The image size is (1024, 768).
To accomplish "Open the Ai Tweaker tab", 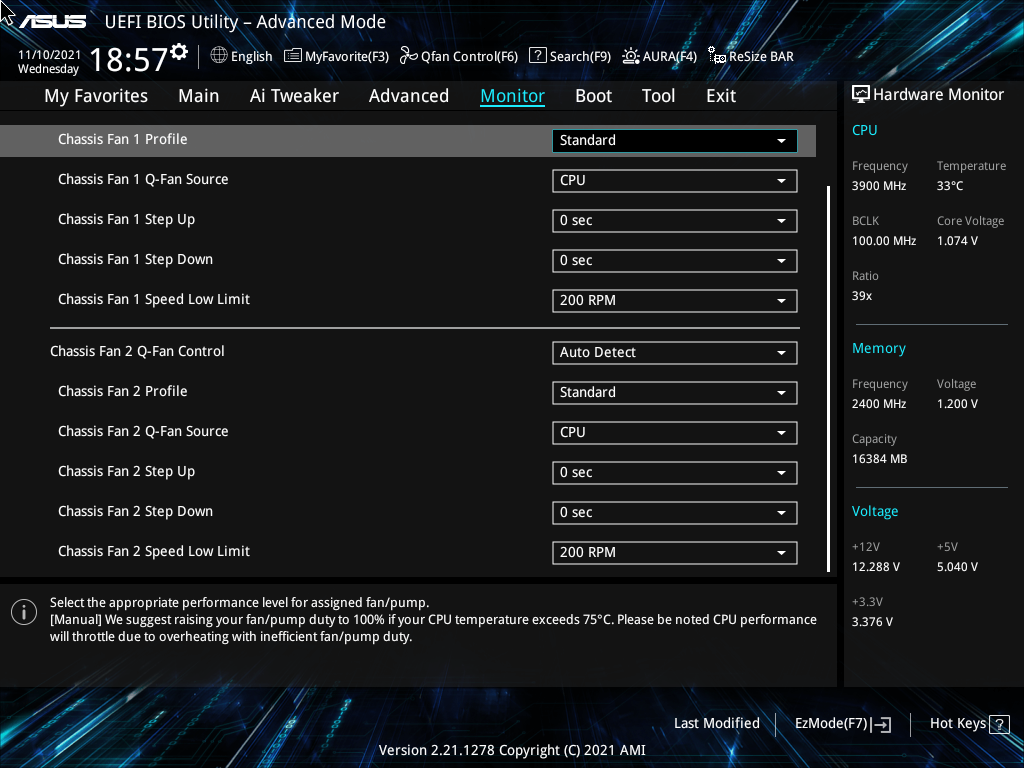I will pos(294,96).
